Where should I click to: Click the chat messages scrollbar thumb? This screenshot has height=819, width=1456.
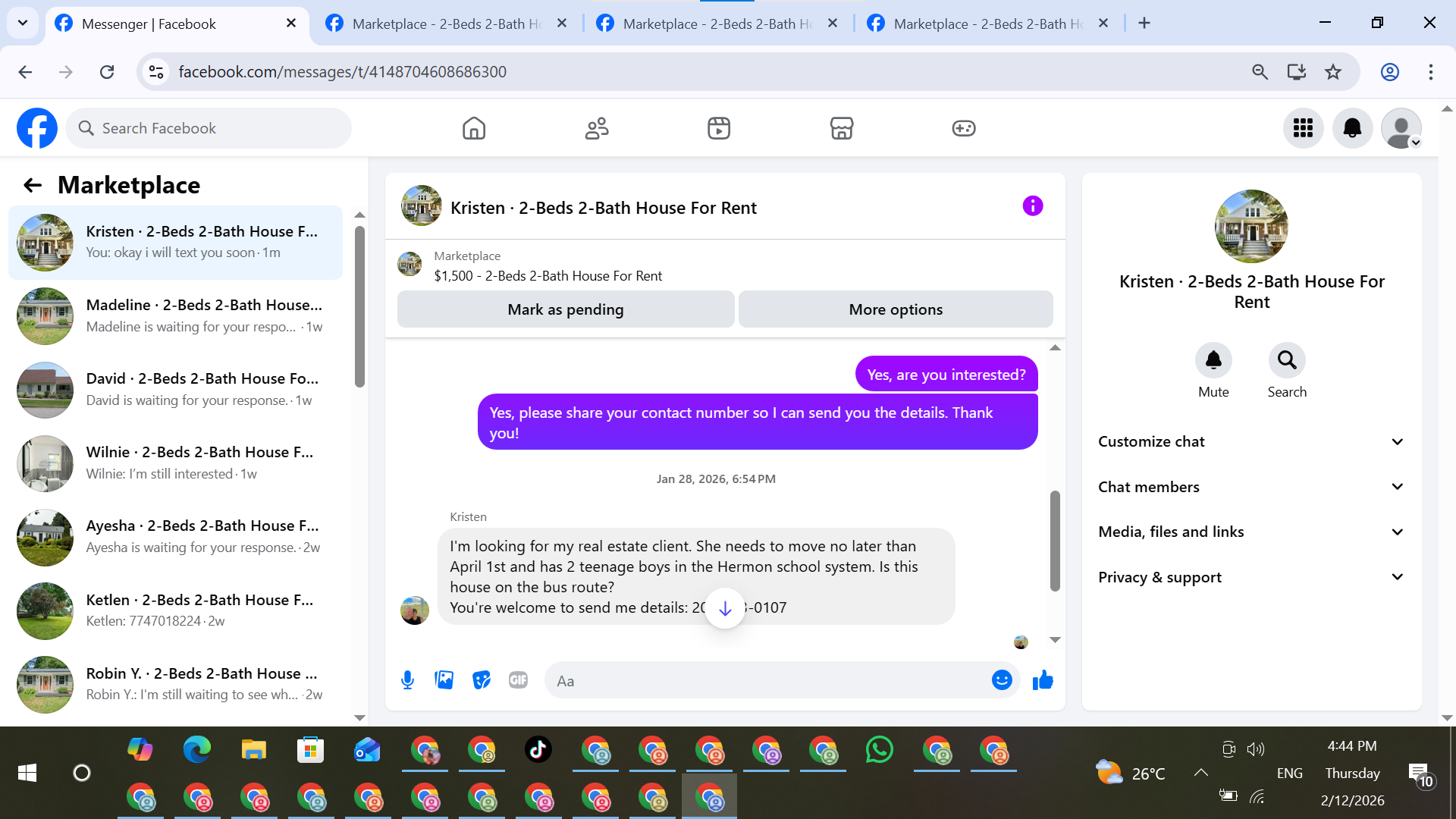pyautogui.click(x=1055, y=541)
